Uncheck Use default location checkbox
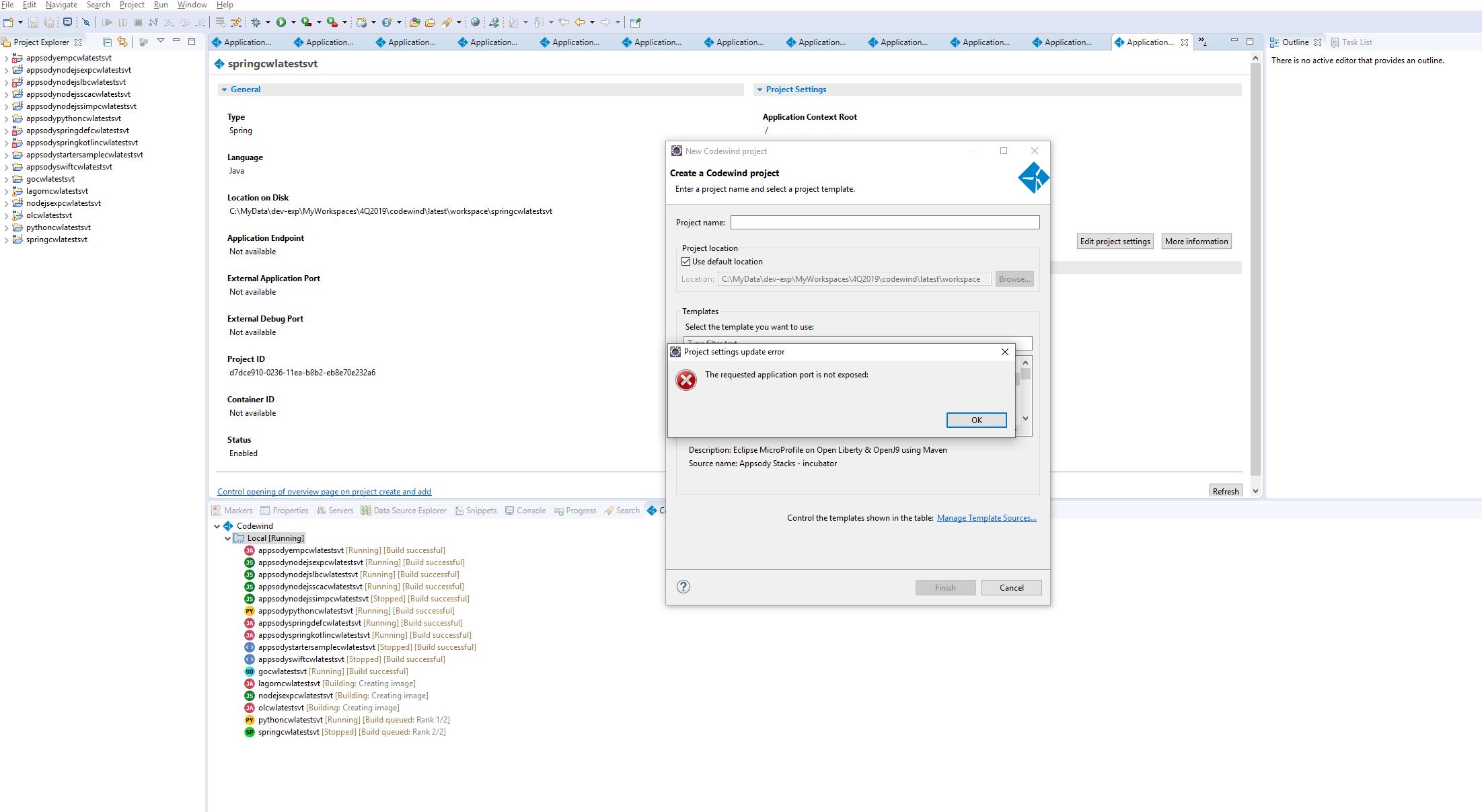Screen dimensions: 1482x812 (x=686, y=262)
